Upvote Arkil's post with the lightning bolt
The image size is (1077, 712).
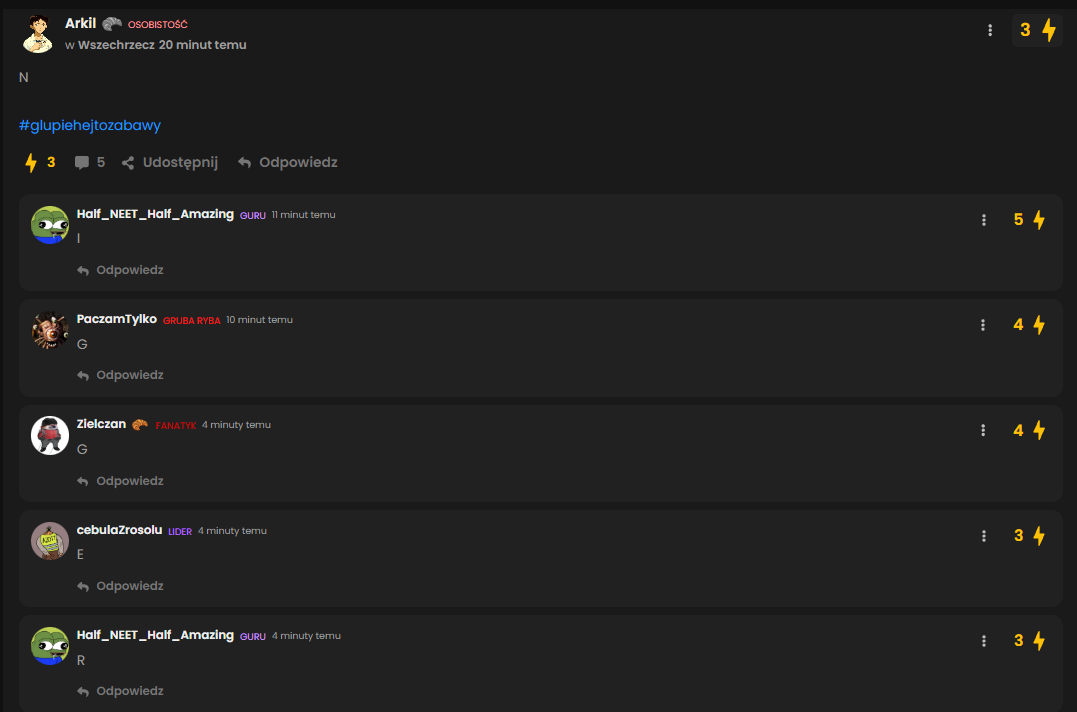click(x=1049, y=30)
